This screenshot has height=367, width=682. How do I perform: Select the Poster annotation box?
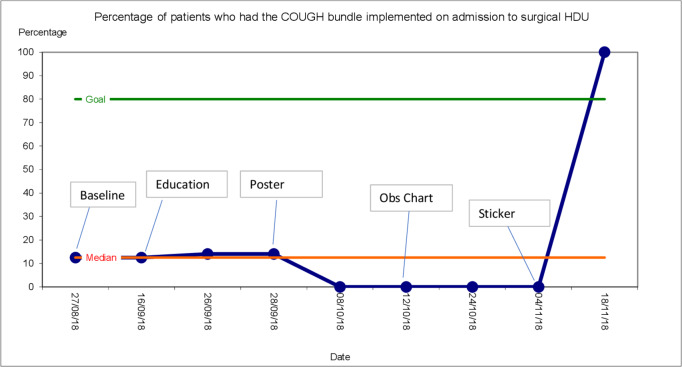pyautogui.click(x=281, y=184)
